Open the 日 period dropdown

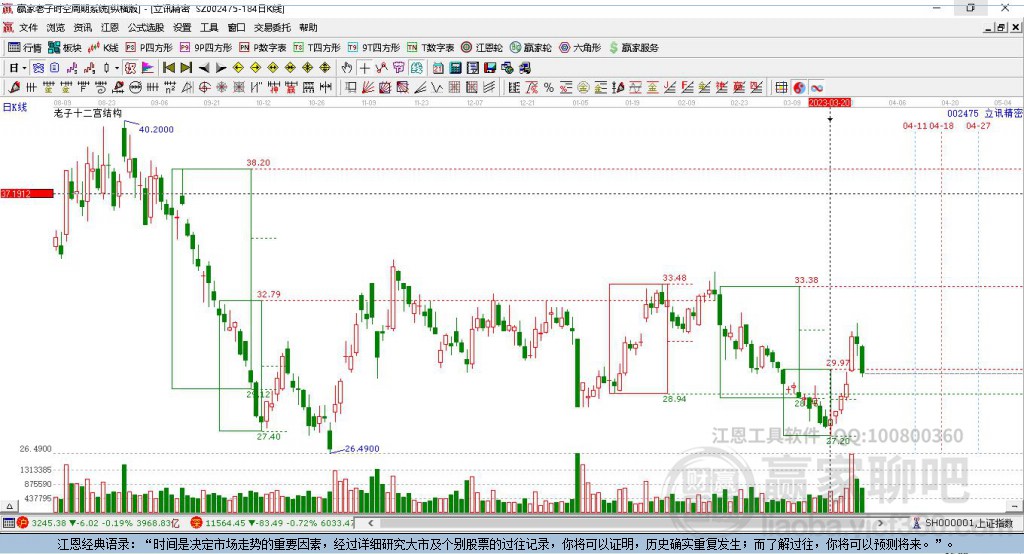[x=18, y=68]
